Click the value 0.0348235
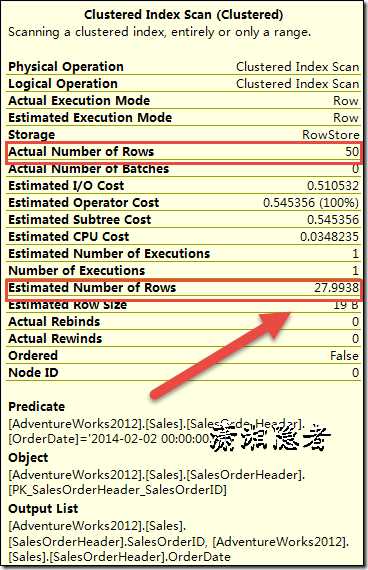 [x=329, y=237]
